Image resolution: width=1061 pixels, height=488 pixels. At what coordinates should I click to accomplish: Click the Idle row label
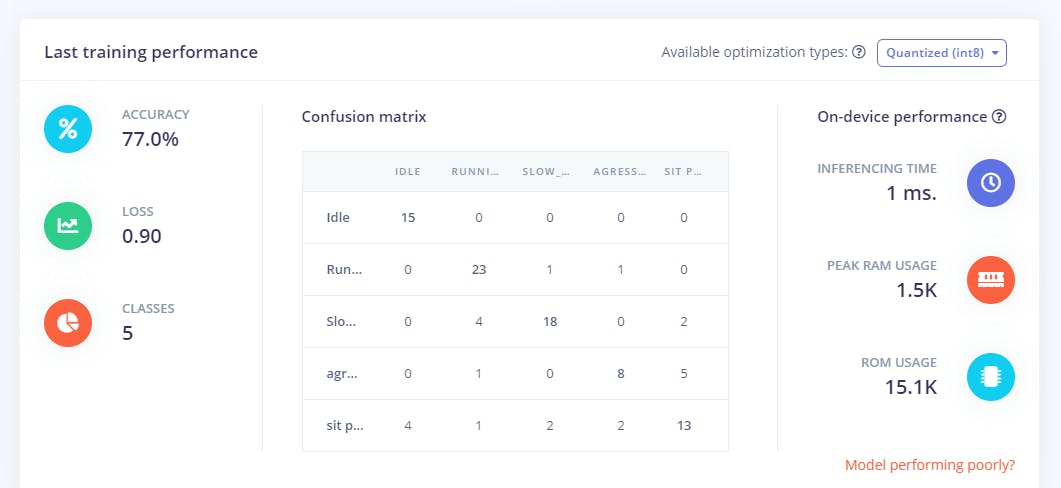click(x=339, y=218)
